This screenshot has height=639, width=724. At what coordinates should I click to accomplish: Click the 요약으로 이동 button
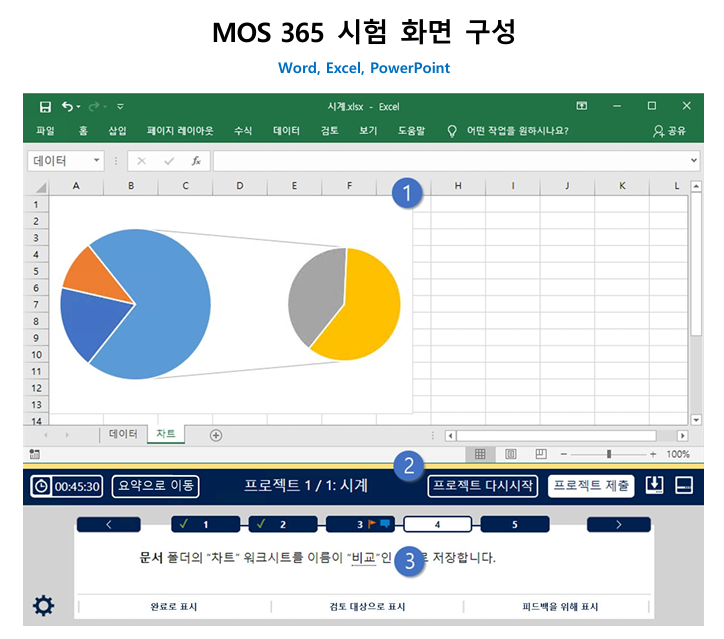(156, 486)
